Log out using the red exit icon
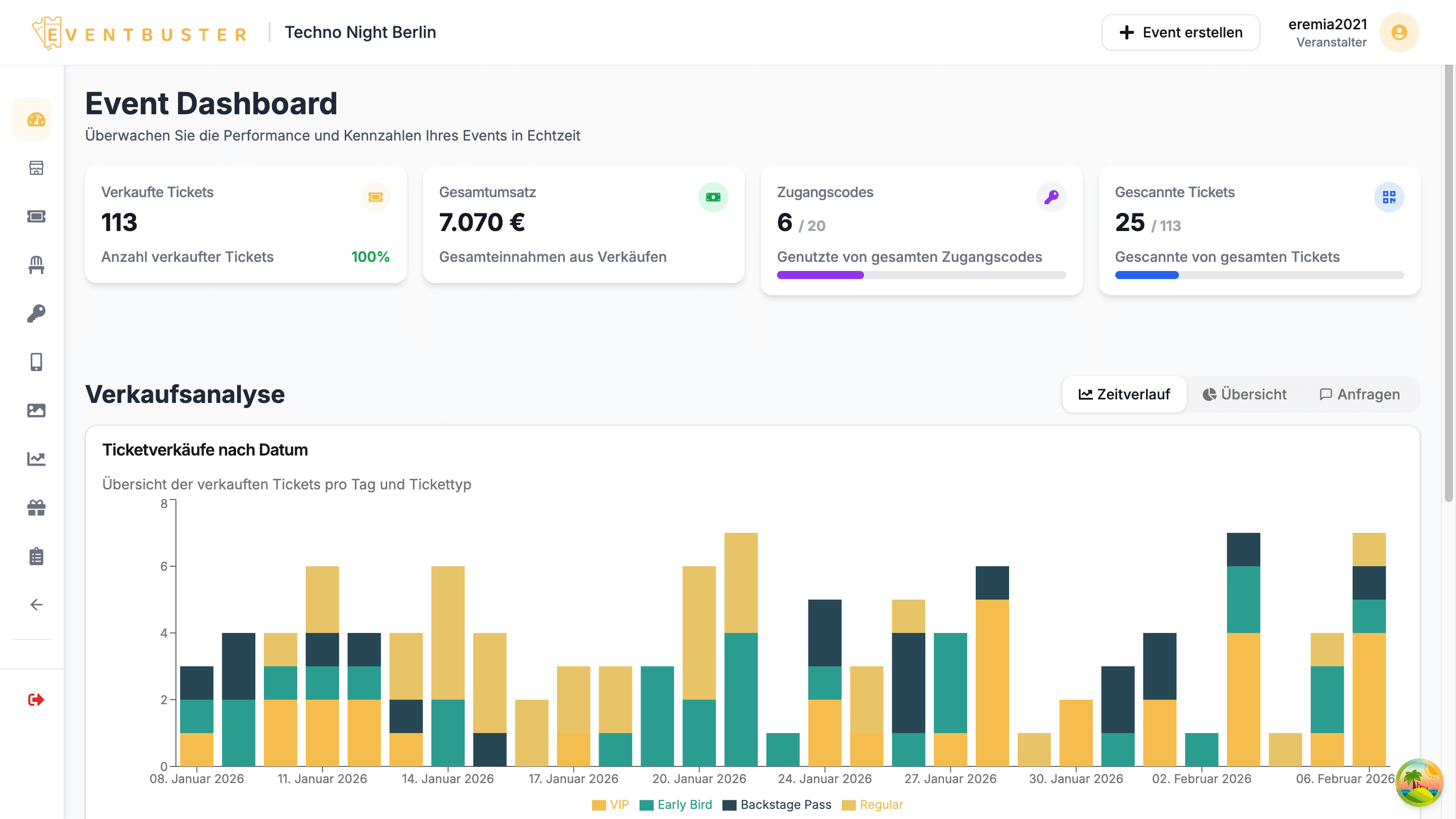Screen dimensions: 1456x819 coord(36,700)
